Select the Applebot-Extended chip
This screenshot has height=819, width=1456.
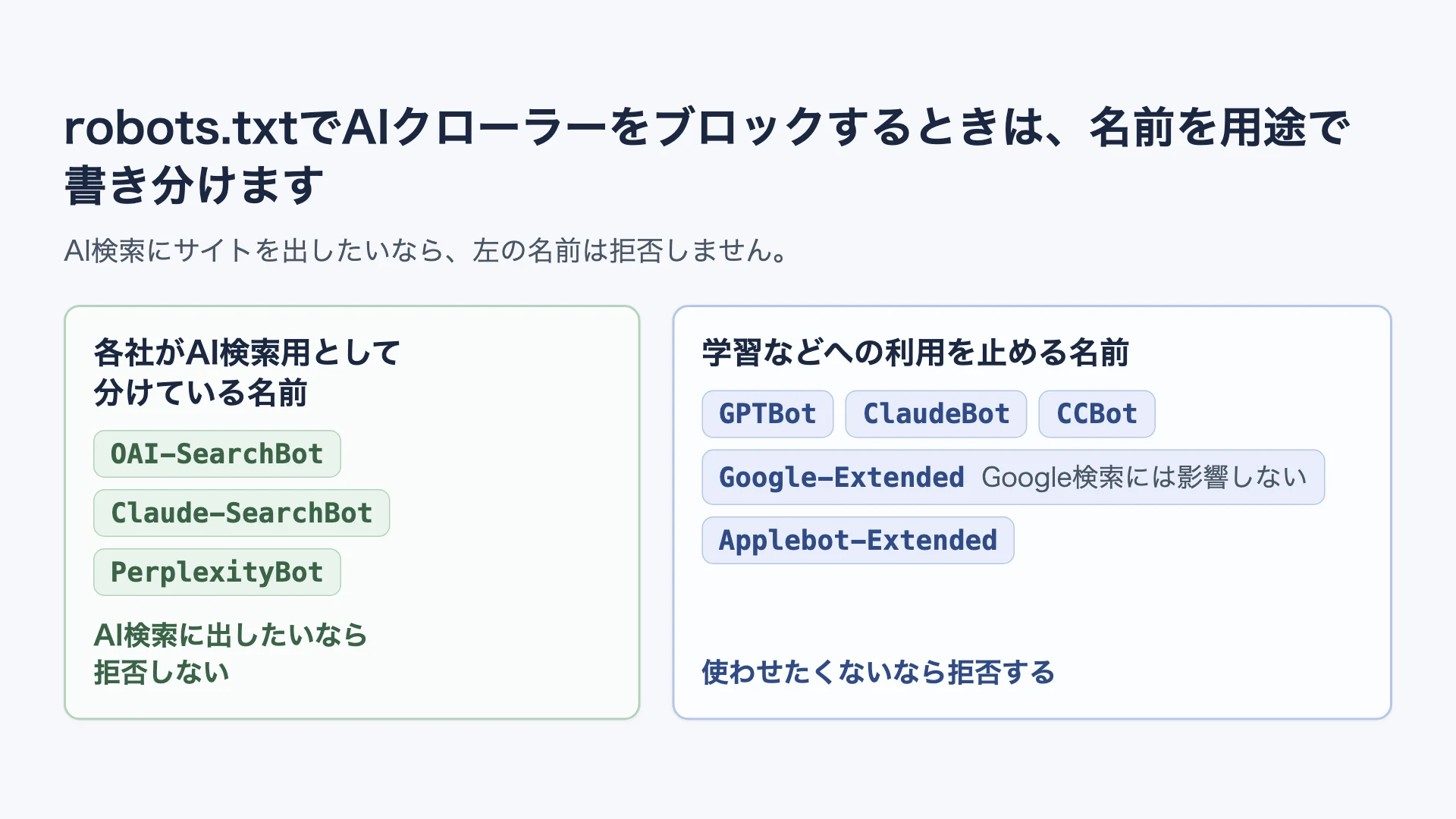(858, 541)
